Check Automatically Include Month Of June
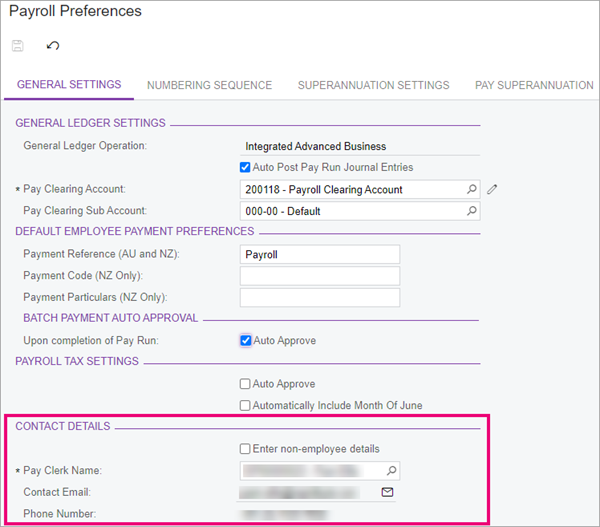The width and height of the screenshot is (600, 527). click(x=245, y=405)
